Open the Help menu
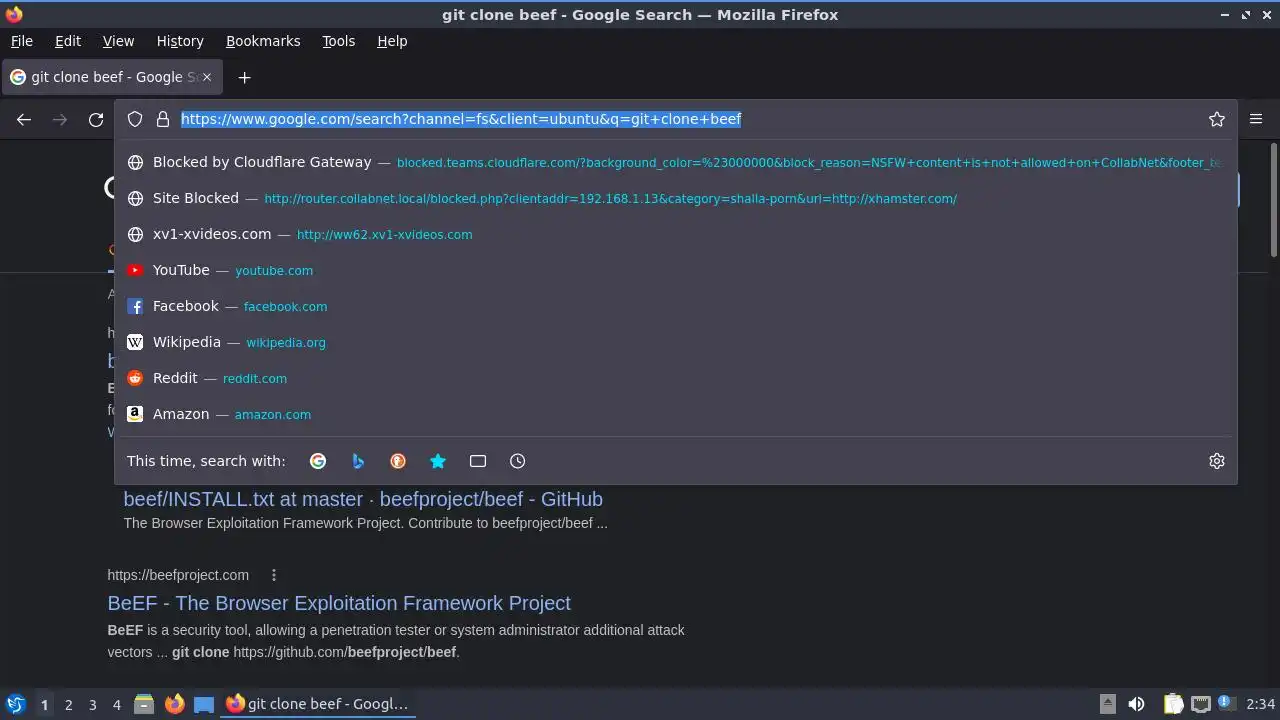This screenshot has width=1280, height=720. point(392,41)
